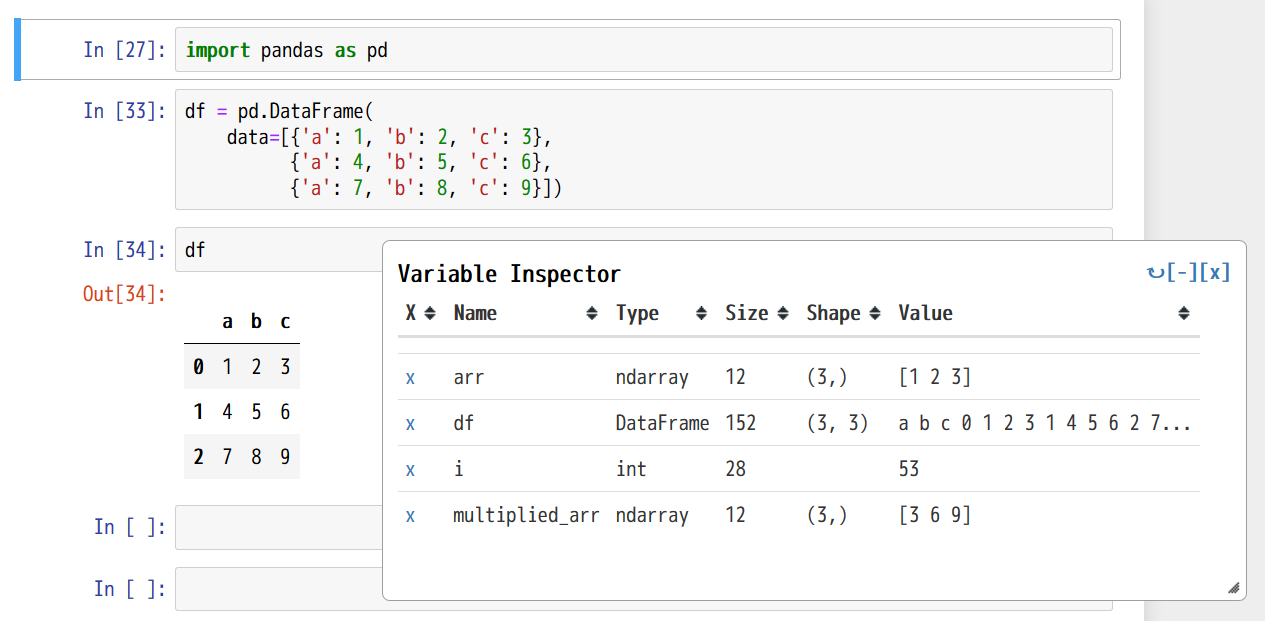
Task: Refresh the Variable Inspector list
Action: point(1155,273)
